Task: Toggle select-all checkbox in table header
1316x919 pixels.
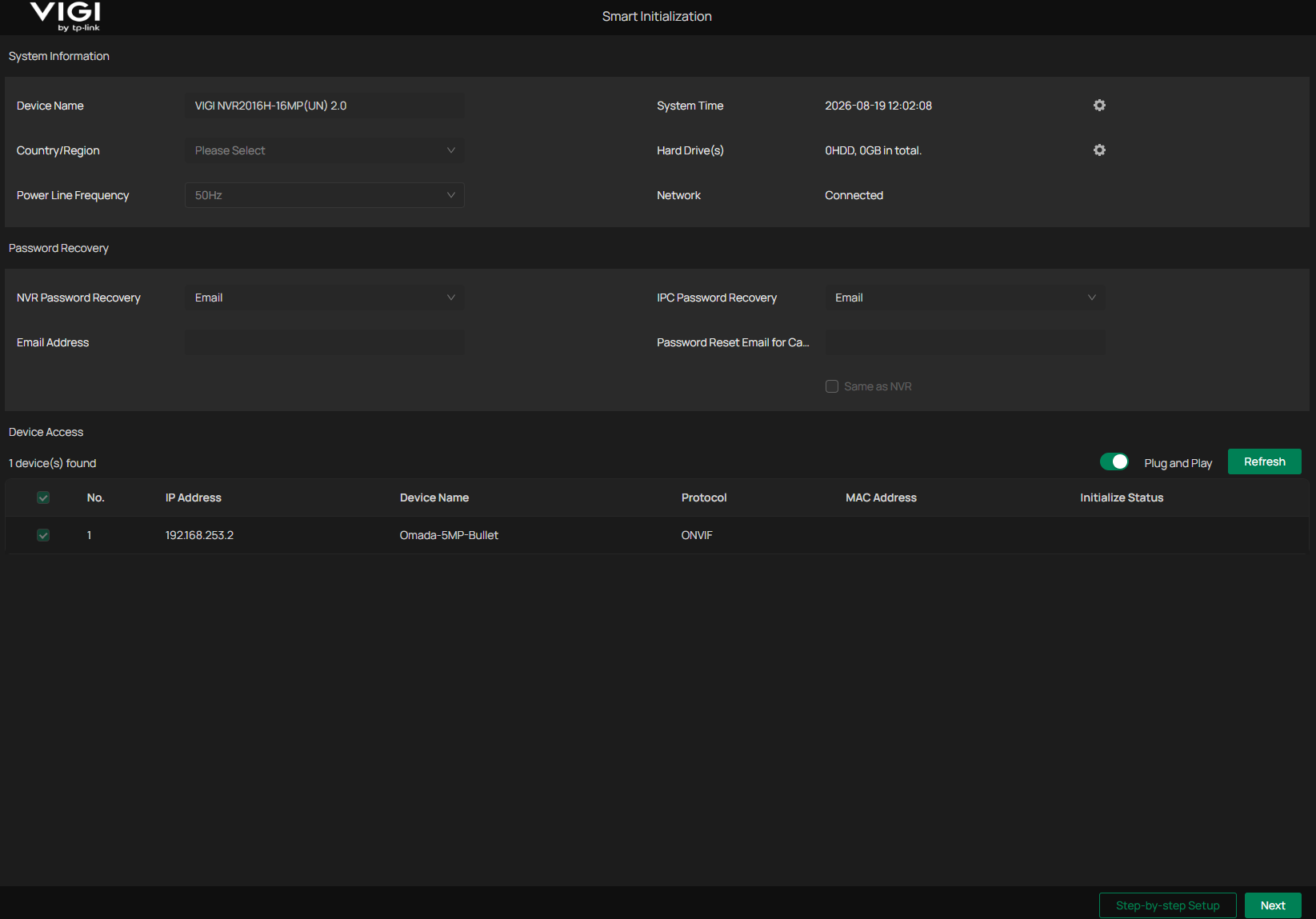Action: pyautogui.click(x=43, y=497)
